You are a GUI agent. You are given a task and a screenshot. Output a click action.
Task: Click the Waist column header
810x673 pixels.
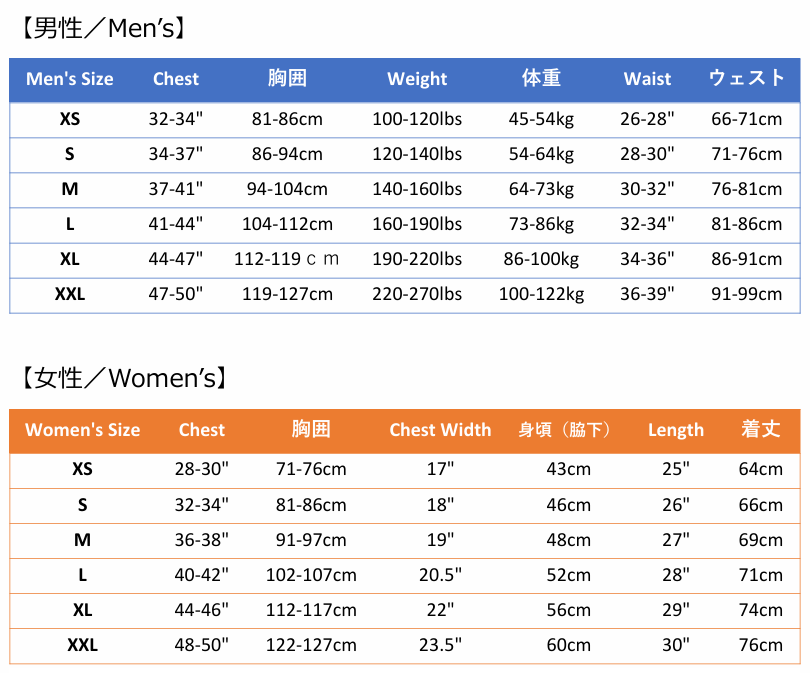[x=647, y=79]
